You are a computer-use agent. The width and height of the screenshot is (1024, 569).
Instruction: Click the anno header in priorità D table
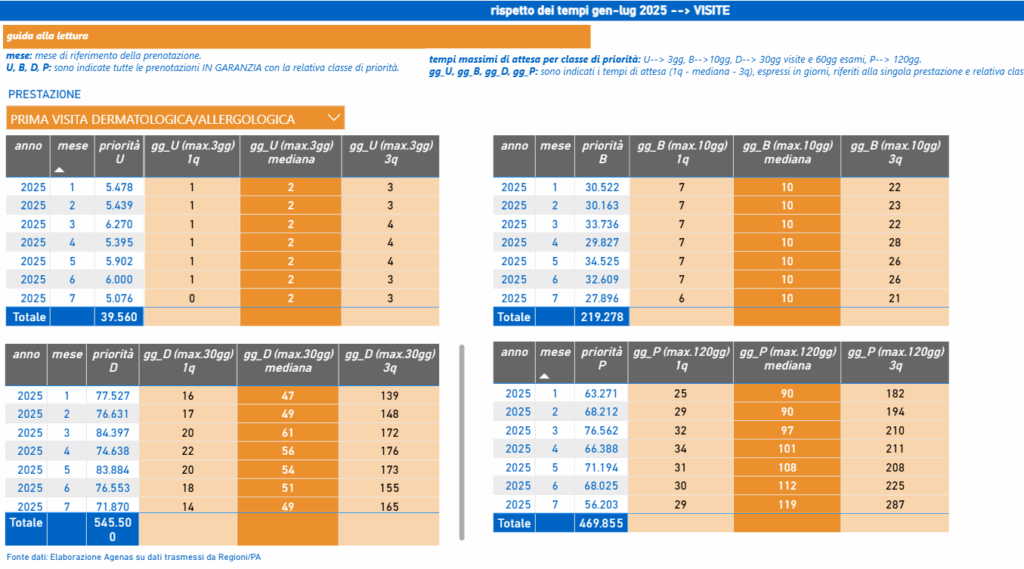(x=27, y=353)
